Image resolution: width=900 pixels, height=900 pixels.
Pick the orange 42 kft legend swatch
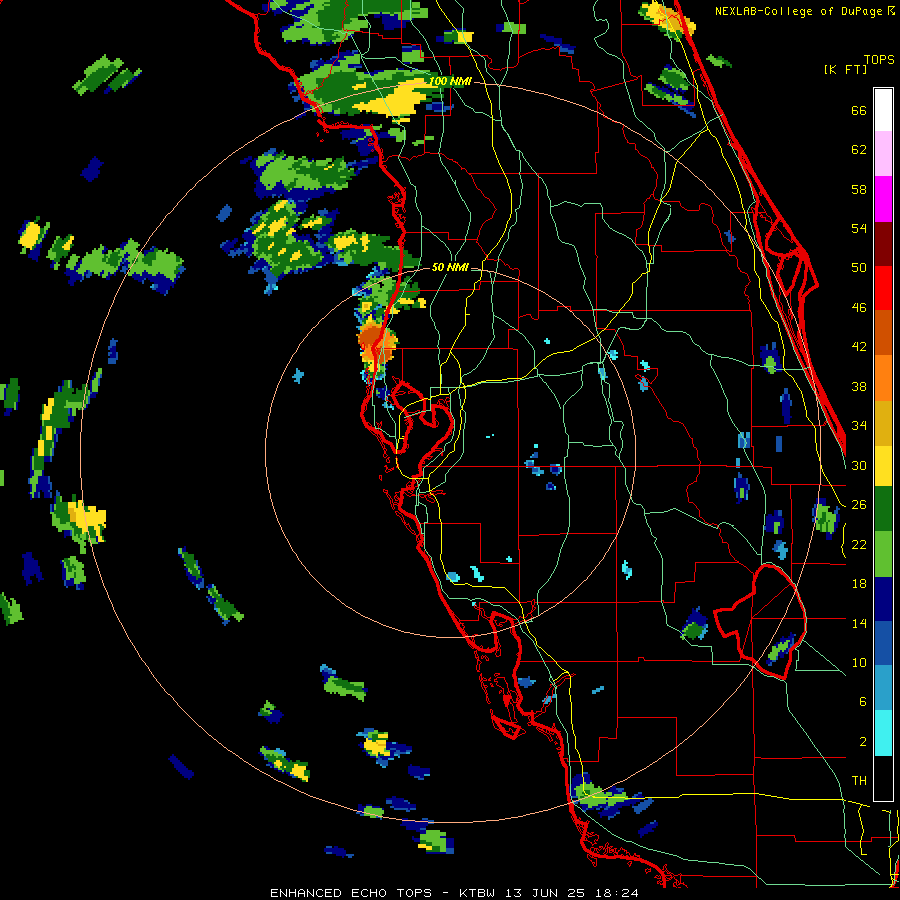tap(883, 378)
